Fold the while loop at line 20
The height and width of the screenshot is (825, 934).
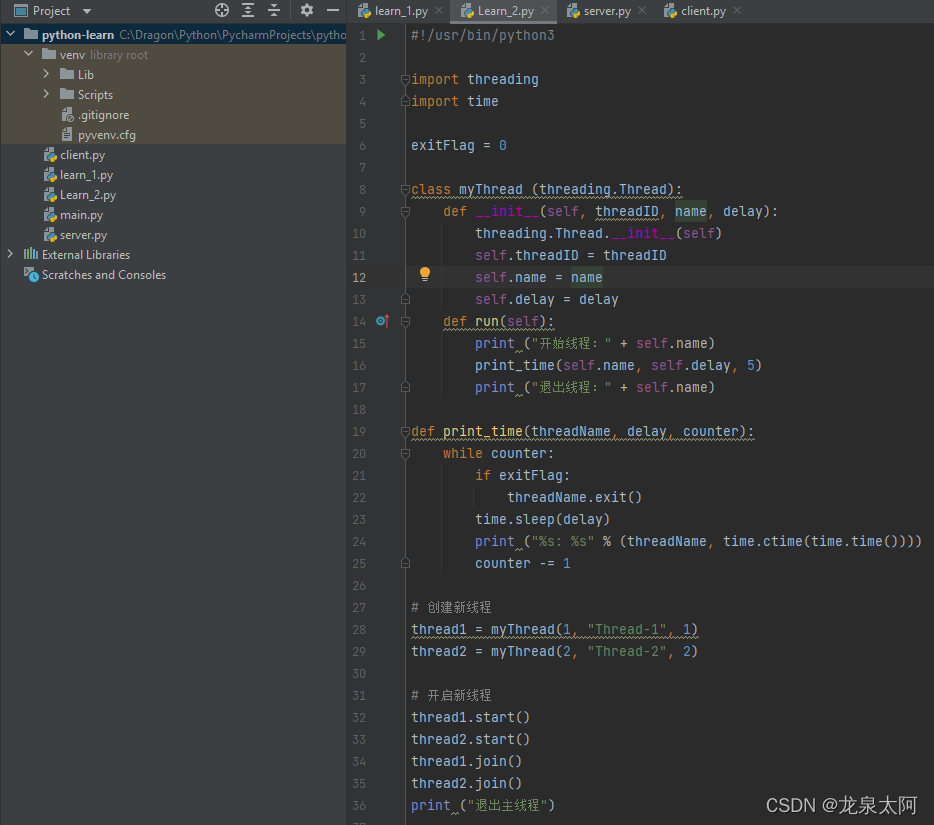[x=405, y=453]
